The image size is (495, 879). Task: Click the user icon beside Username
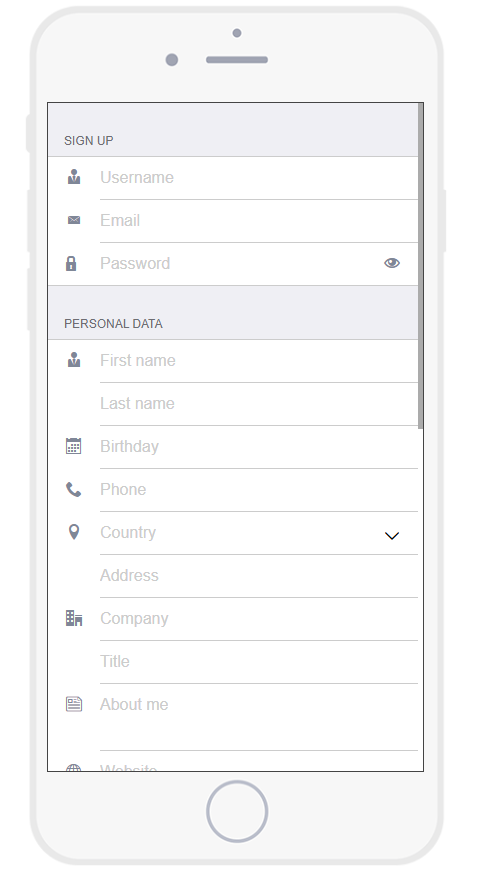coord(74,177)
